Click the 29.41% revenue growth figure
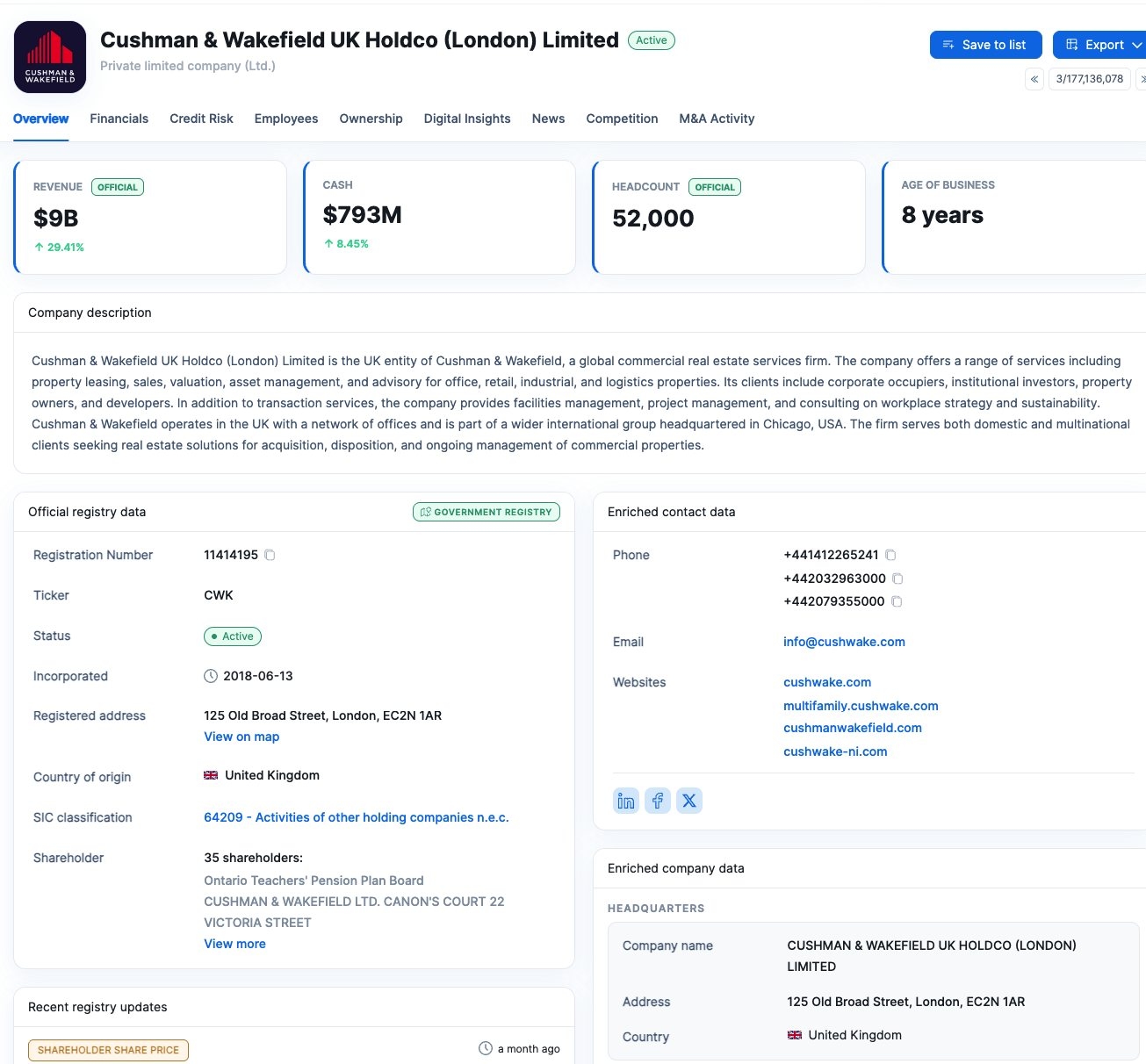Screen dimensions: 1146x1064 tap(59, 248)
